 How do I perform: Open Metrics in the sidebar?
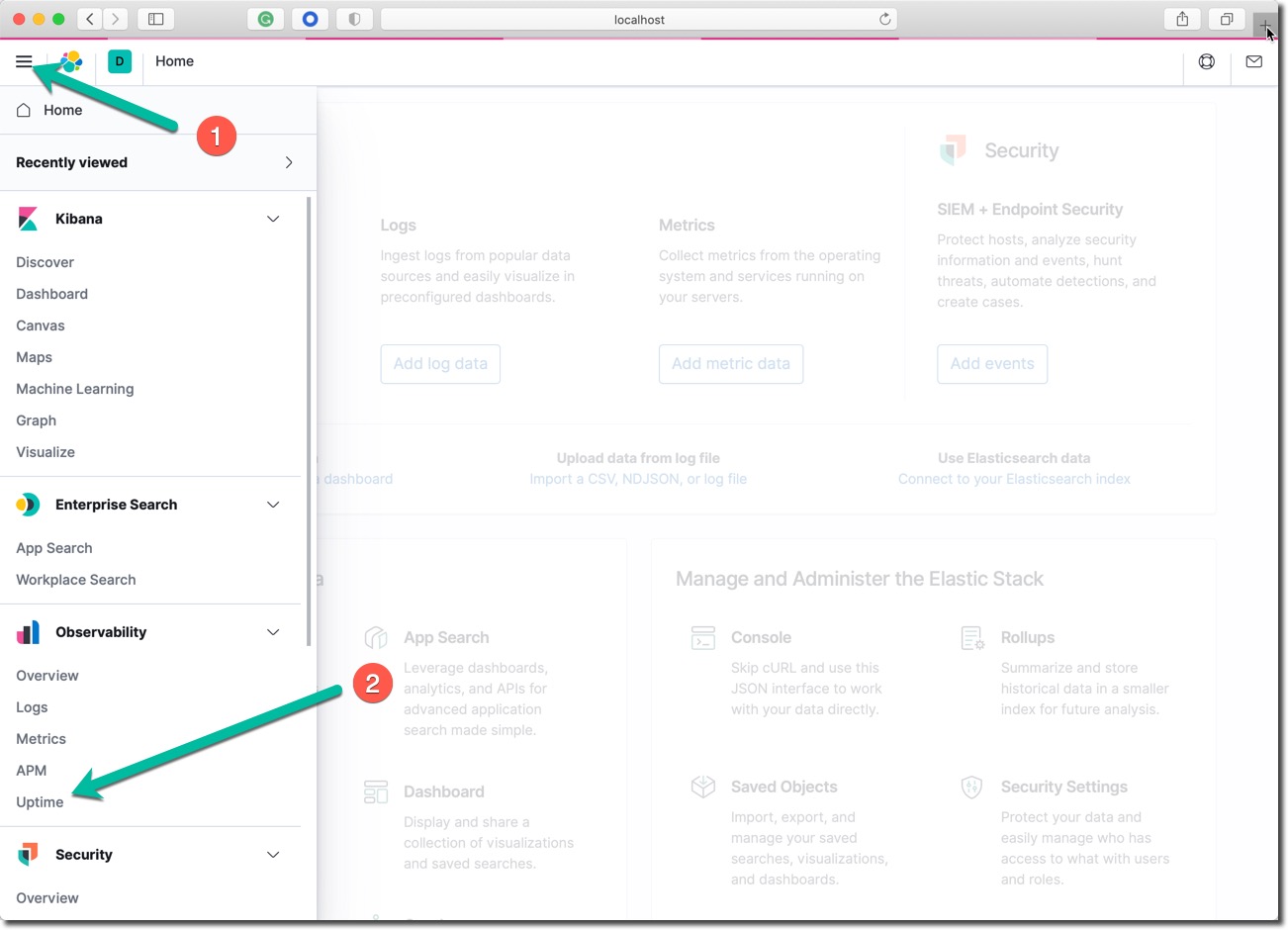click(x=41, y=739)
